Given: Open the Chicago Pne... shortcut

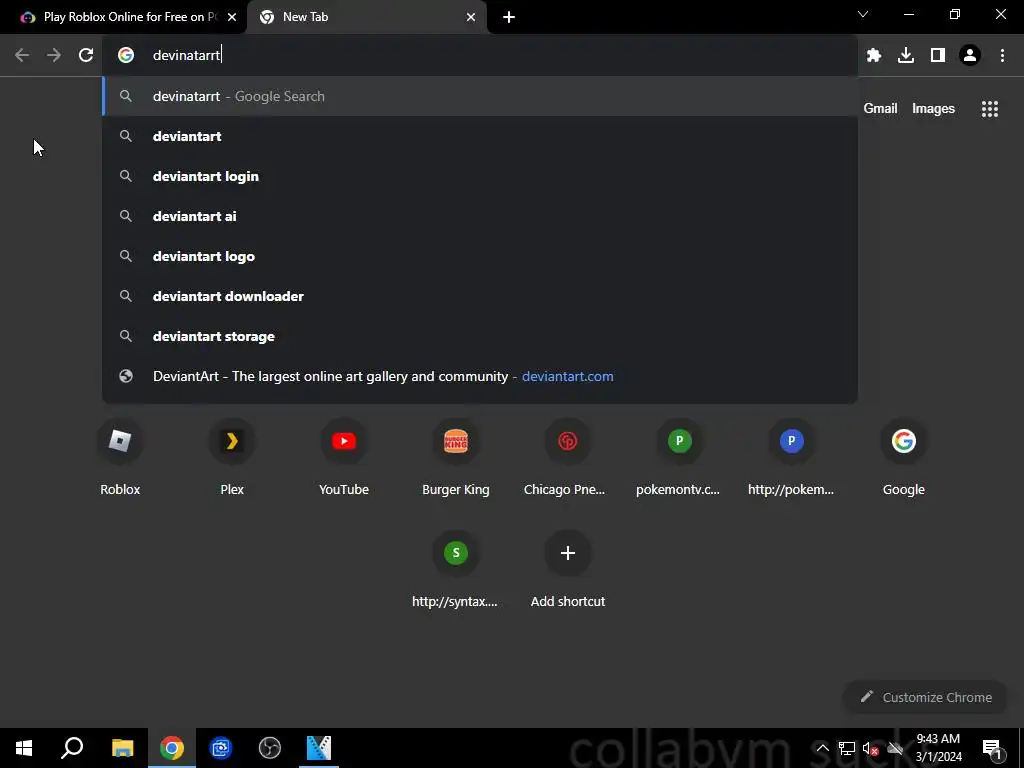Looking at the screenshot, I should coord(568,458).
